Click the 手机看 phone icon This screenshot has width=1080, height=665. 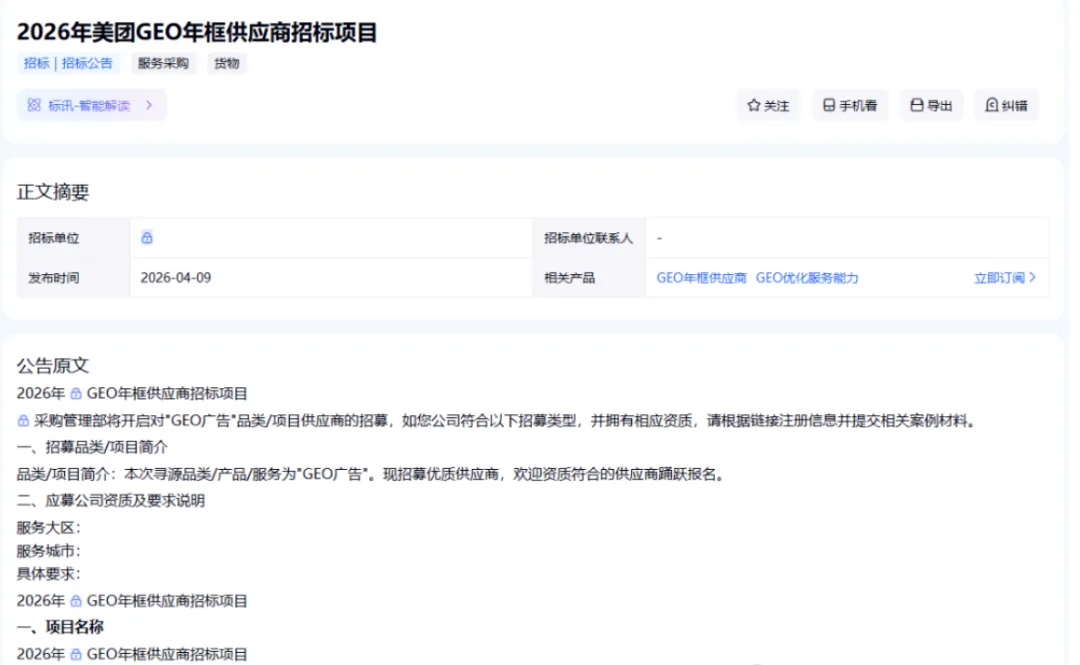(829, 105)
